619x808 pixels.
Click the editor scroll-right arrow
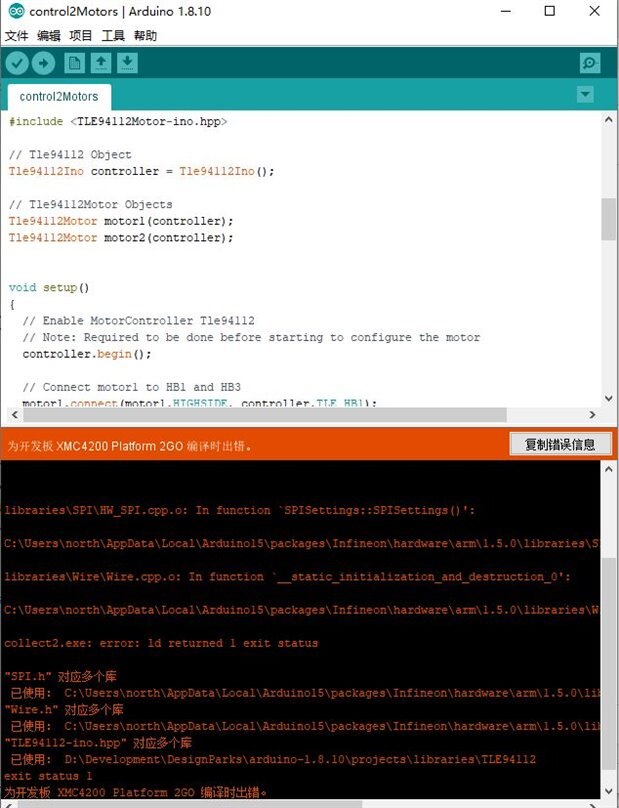tap(592, 414)
